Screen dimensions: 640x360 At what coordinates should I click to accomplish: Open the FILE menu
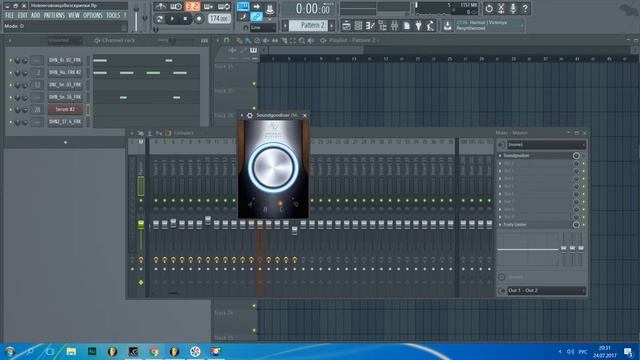9,16
